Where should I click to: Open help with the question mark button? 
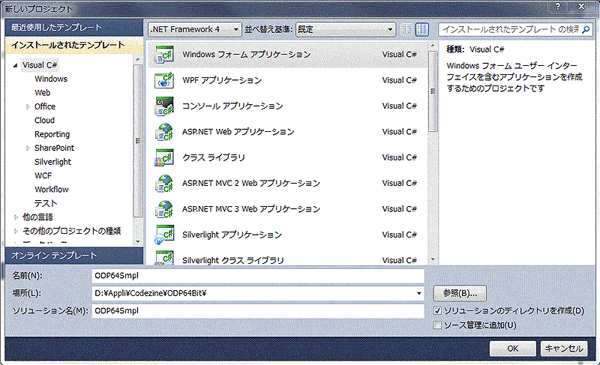click(x=558, y=7)
